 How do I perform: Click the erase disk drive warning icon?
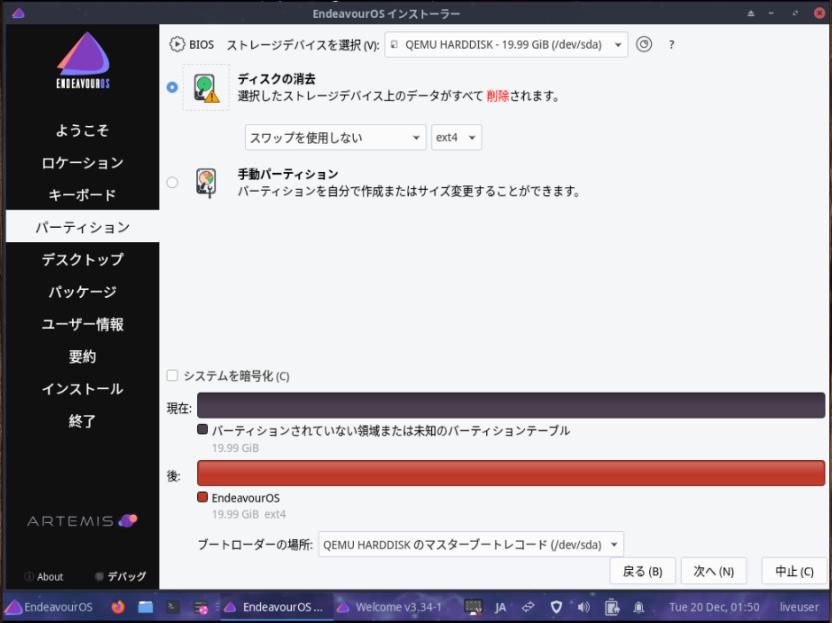[206, 88]
